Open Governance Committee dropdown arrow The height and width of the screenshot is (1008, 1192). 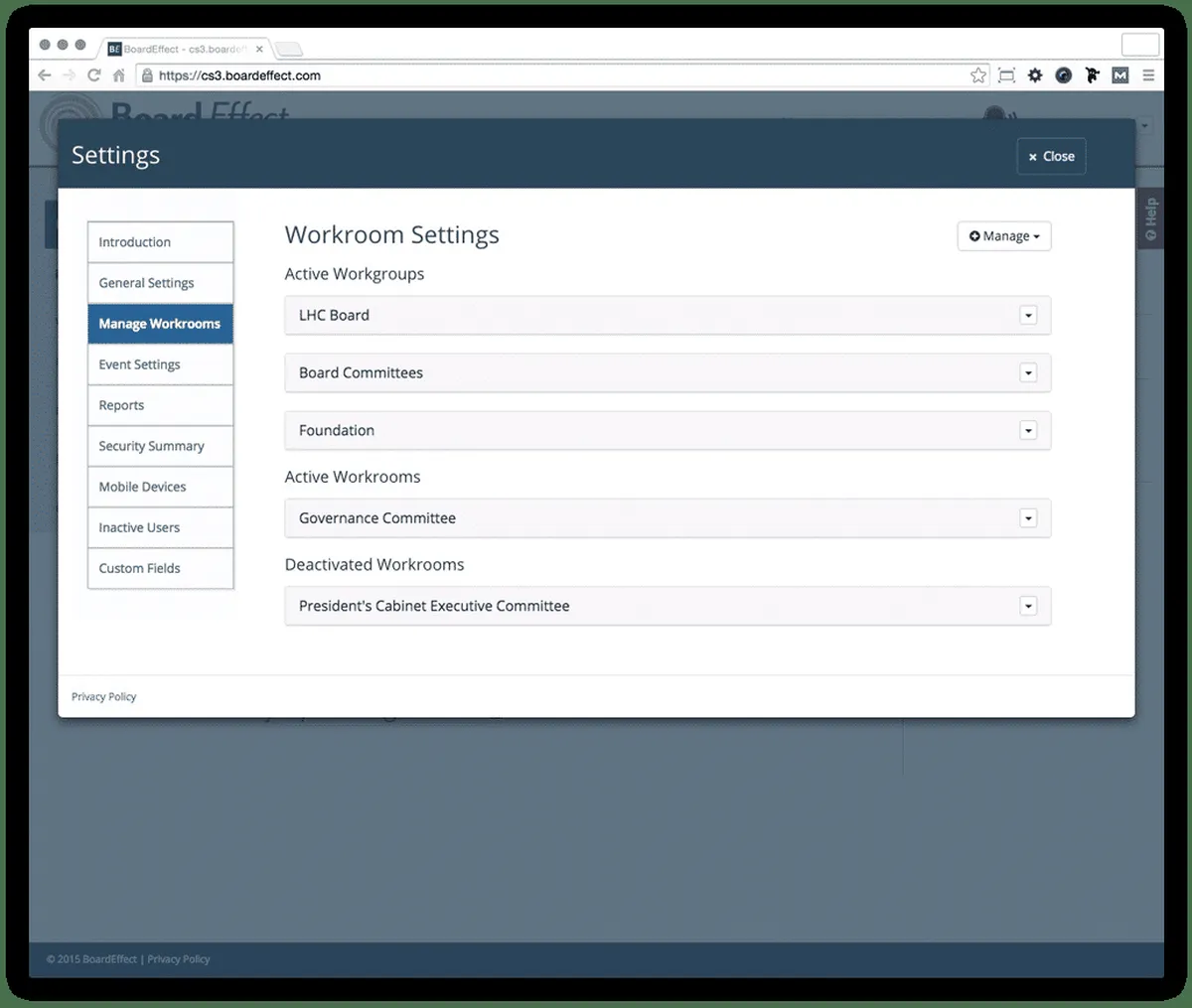[1028, 518]
